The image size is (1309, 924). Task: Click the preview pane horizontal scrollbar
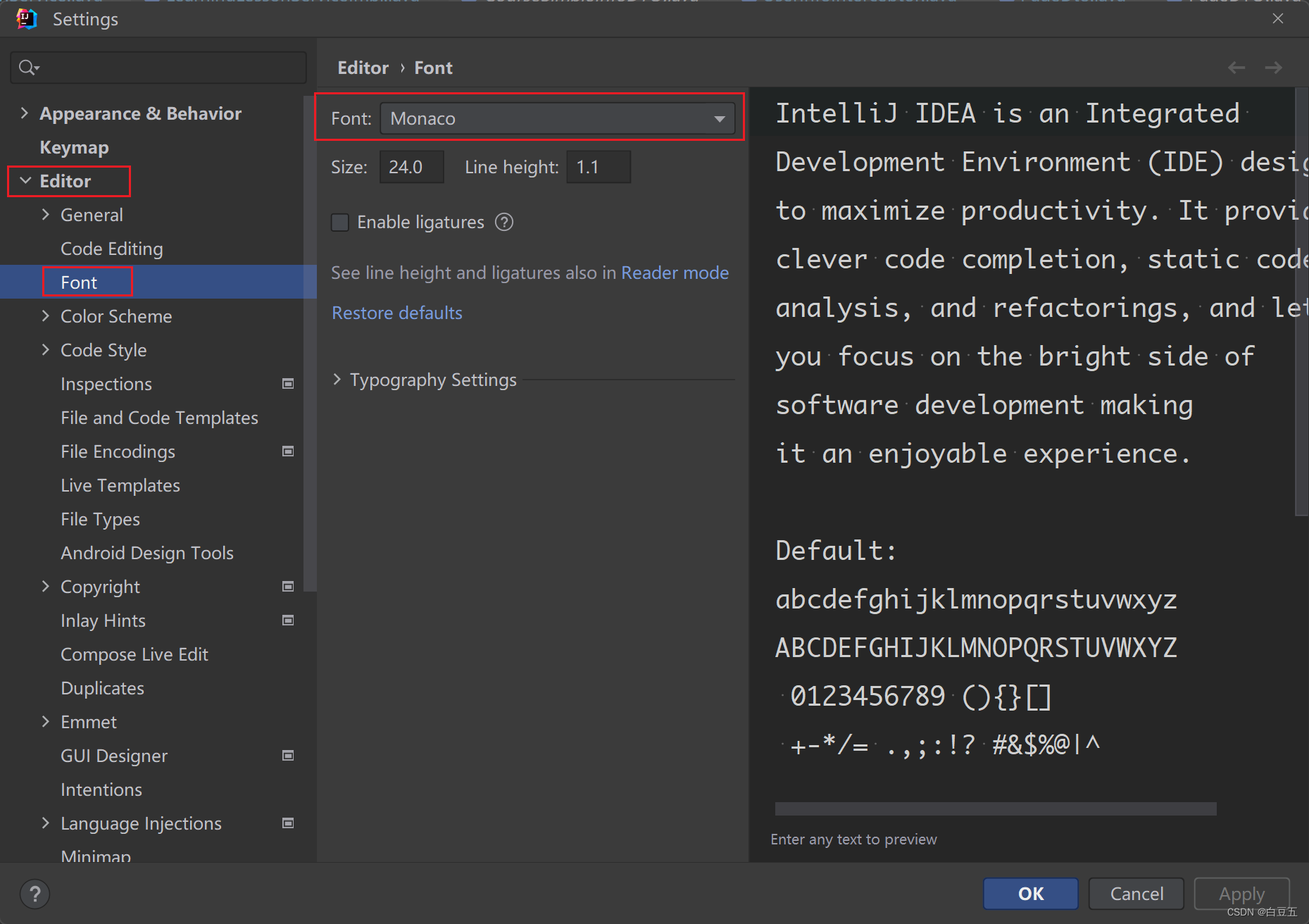click(x=996, y=808)
